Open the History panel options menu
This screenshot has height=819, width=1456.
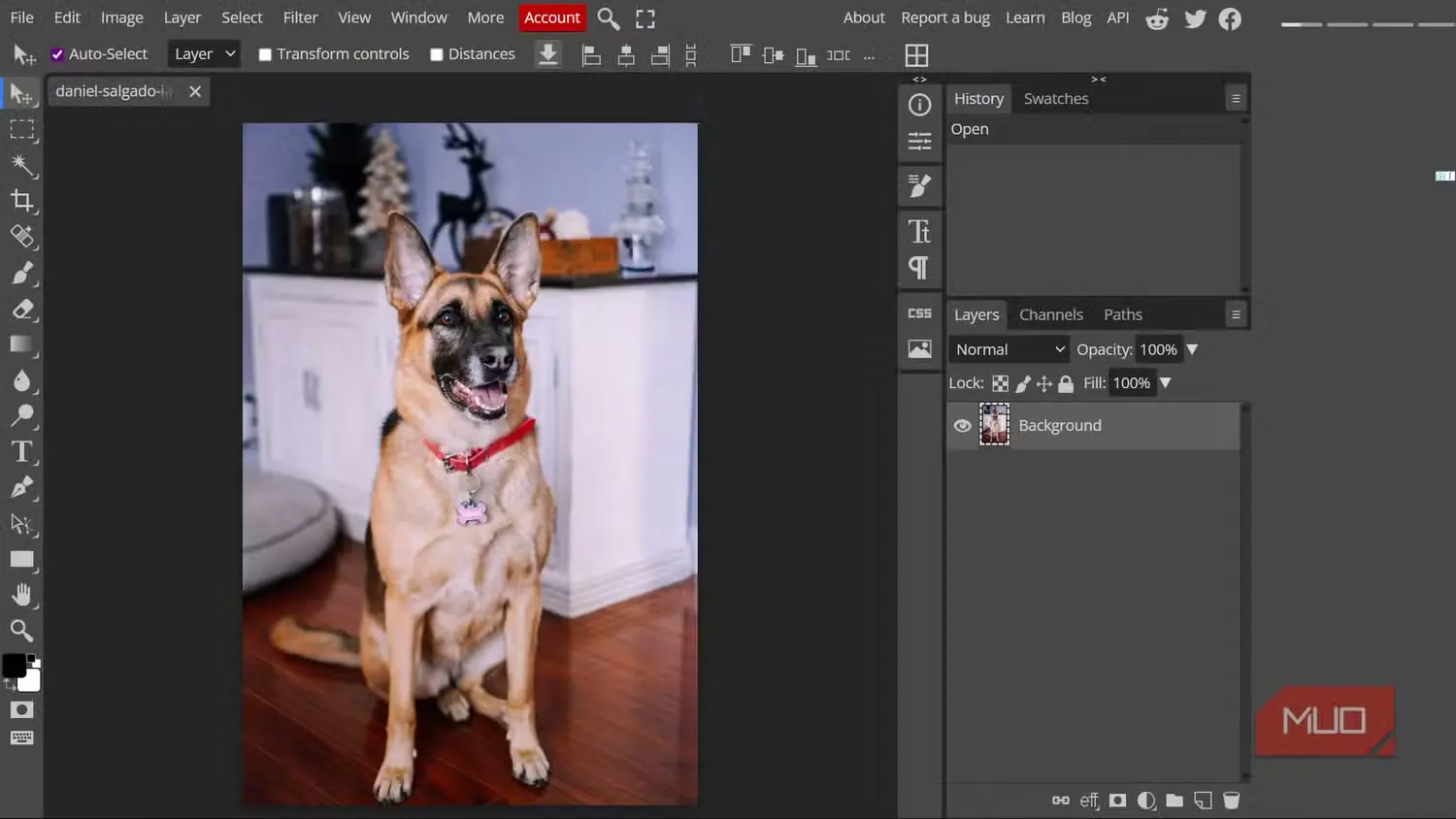coord(1236,98)
